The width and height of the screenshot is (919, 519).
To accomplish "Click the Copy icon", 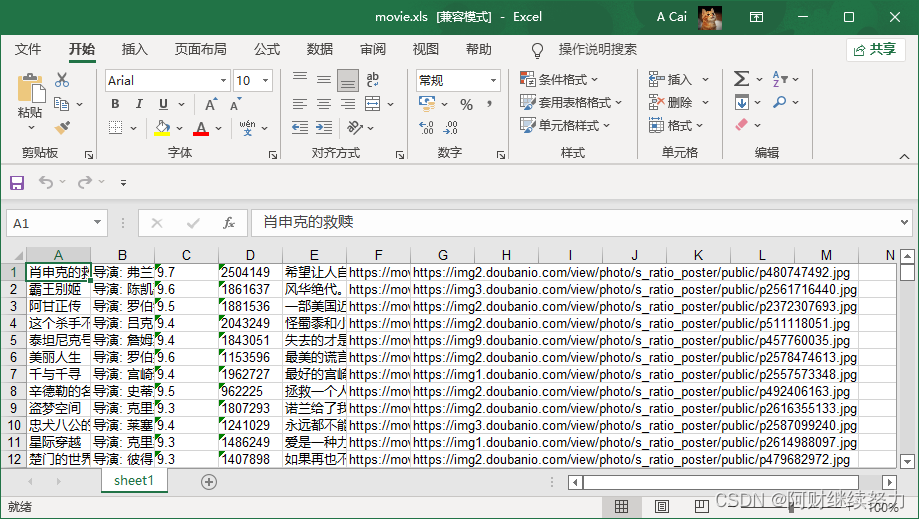I will [x=62, y=104].
